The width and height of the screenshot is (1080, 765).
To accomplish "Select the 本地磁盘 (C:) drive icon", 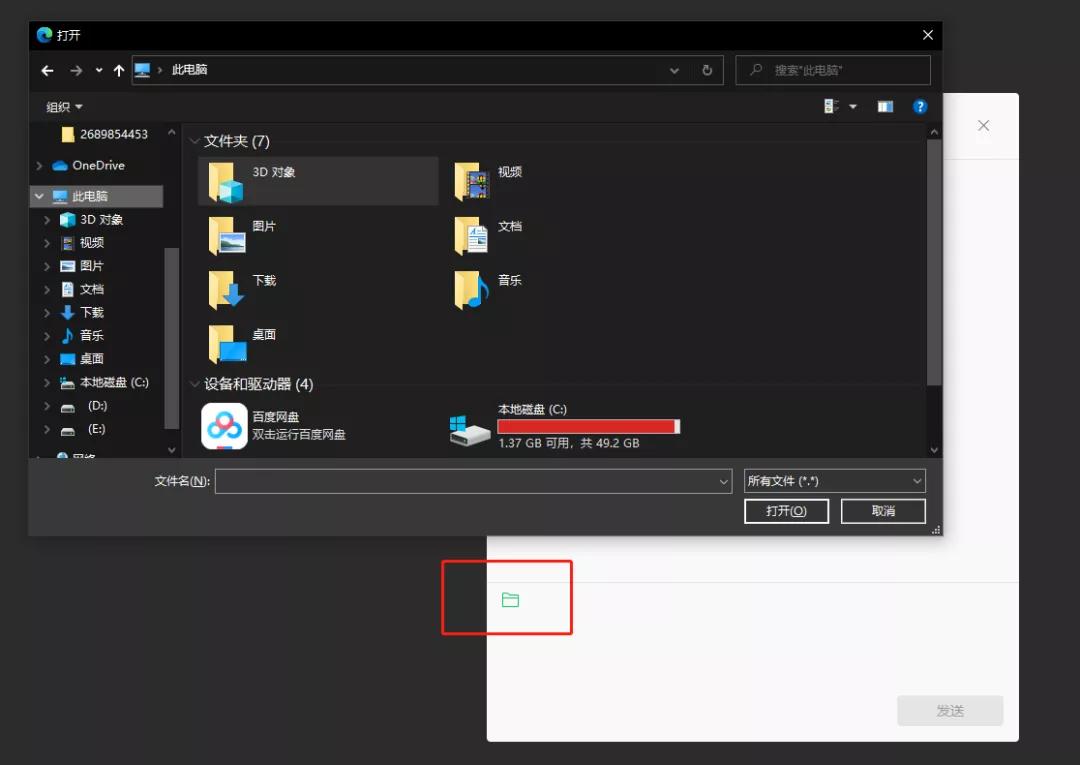I will tap(470, 430).
